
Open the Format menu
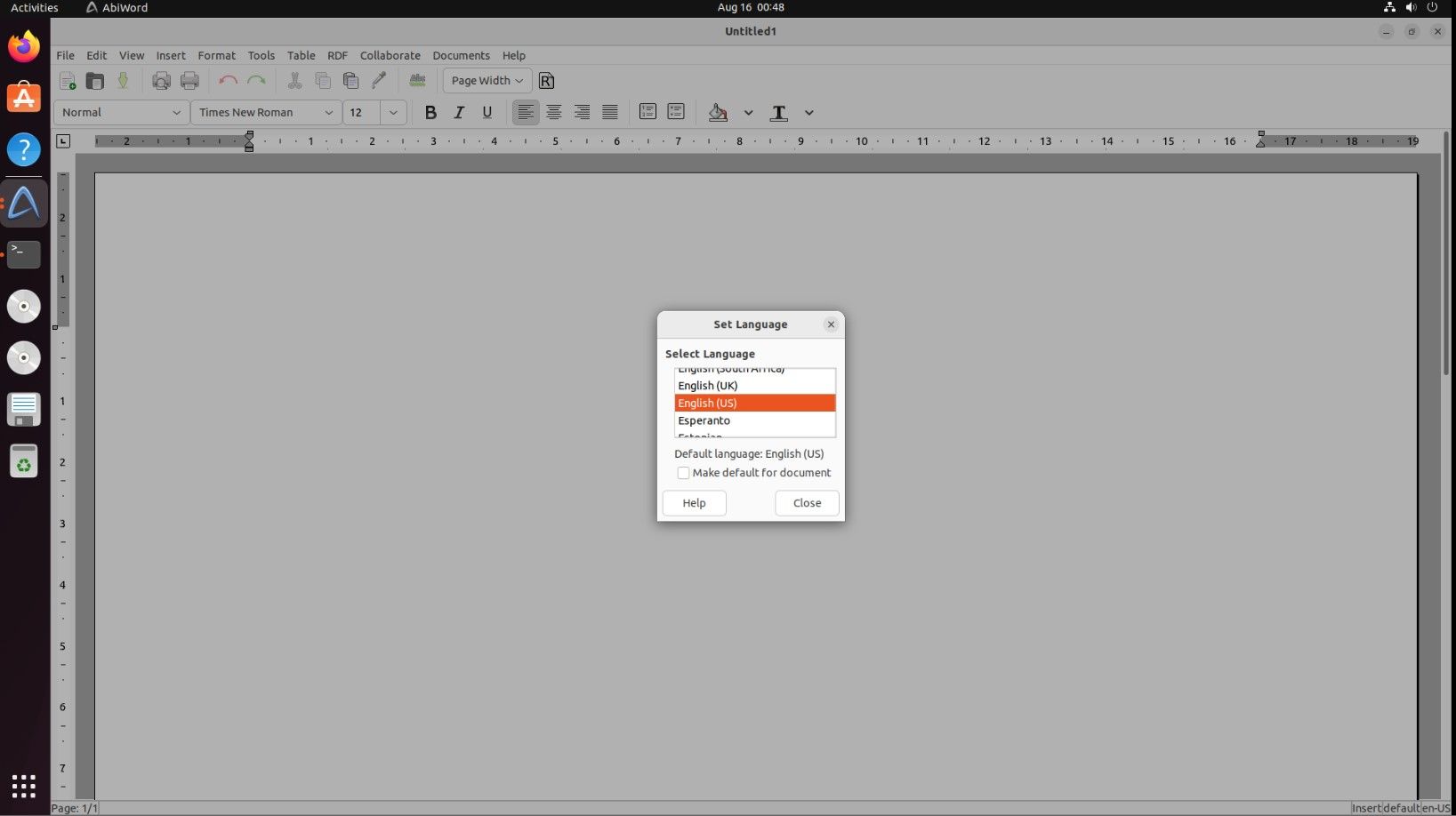pos(216,55)
